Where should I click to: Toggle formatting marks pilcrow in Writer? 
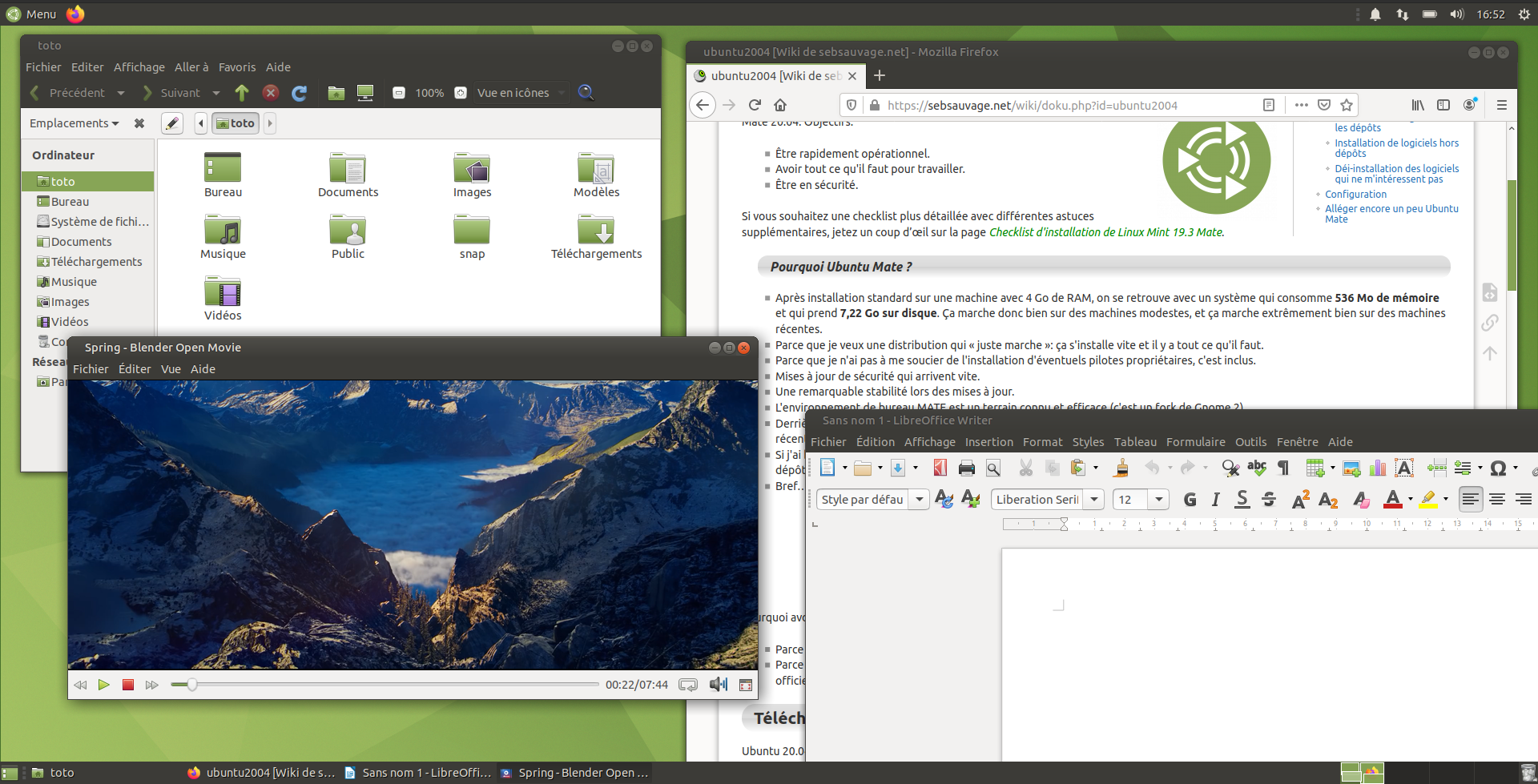(1283, 468)
